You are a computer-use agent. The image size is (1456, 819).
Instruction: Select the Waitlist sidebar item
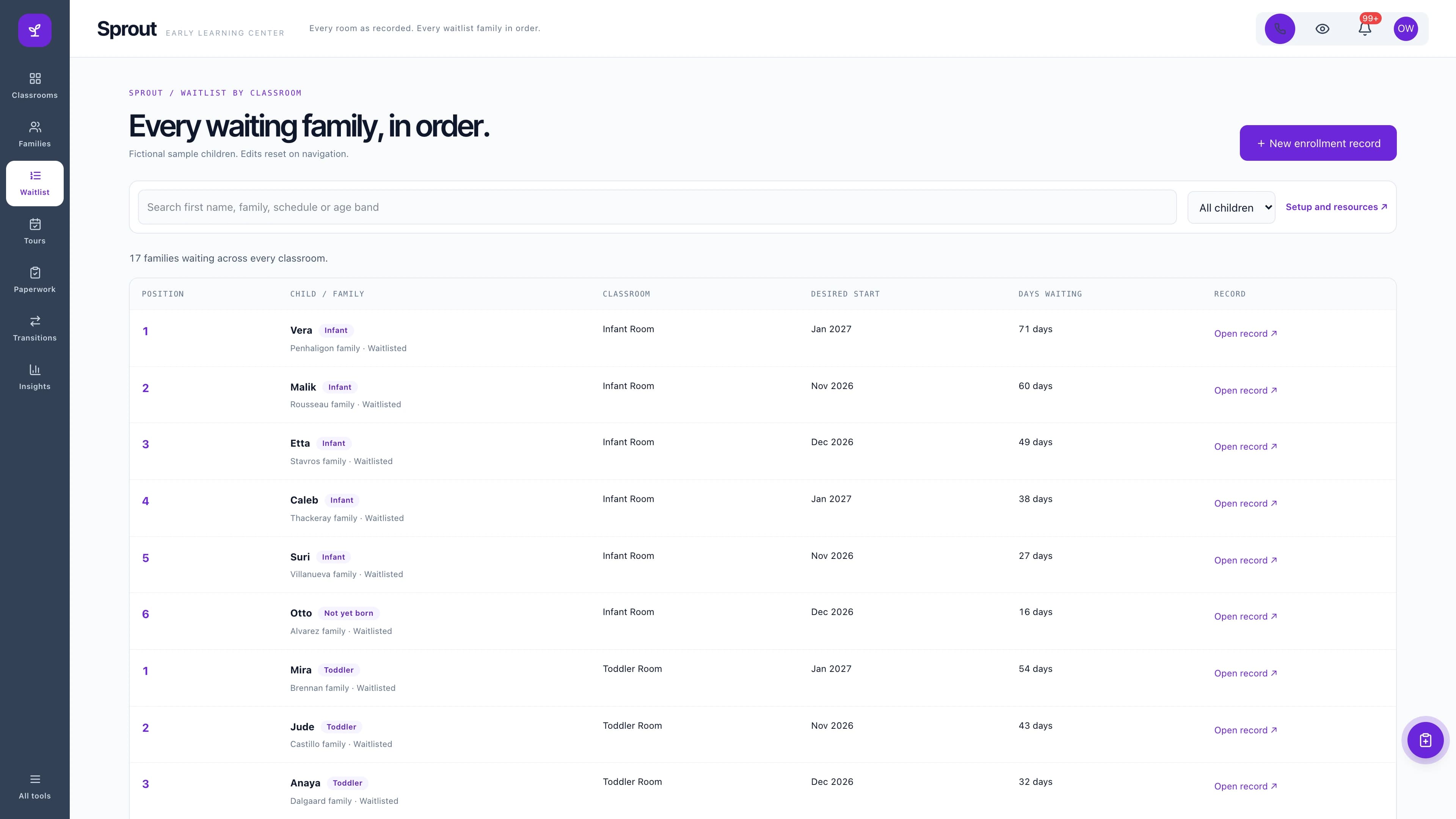pos(35,183)
